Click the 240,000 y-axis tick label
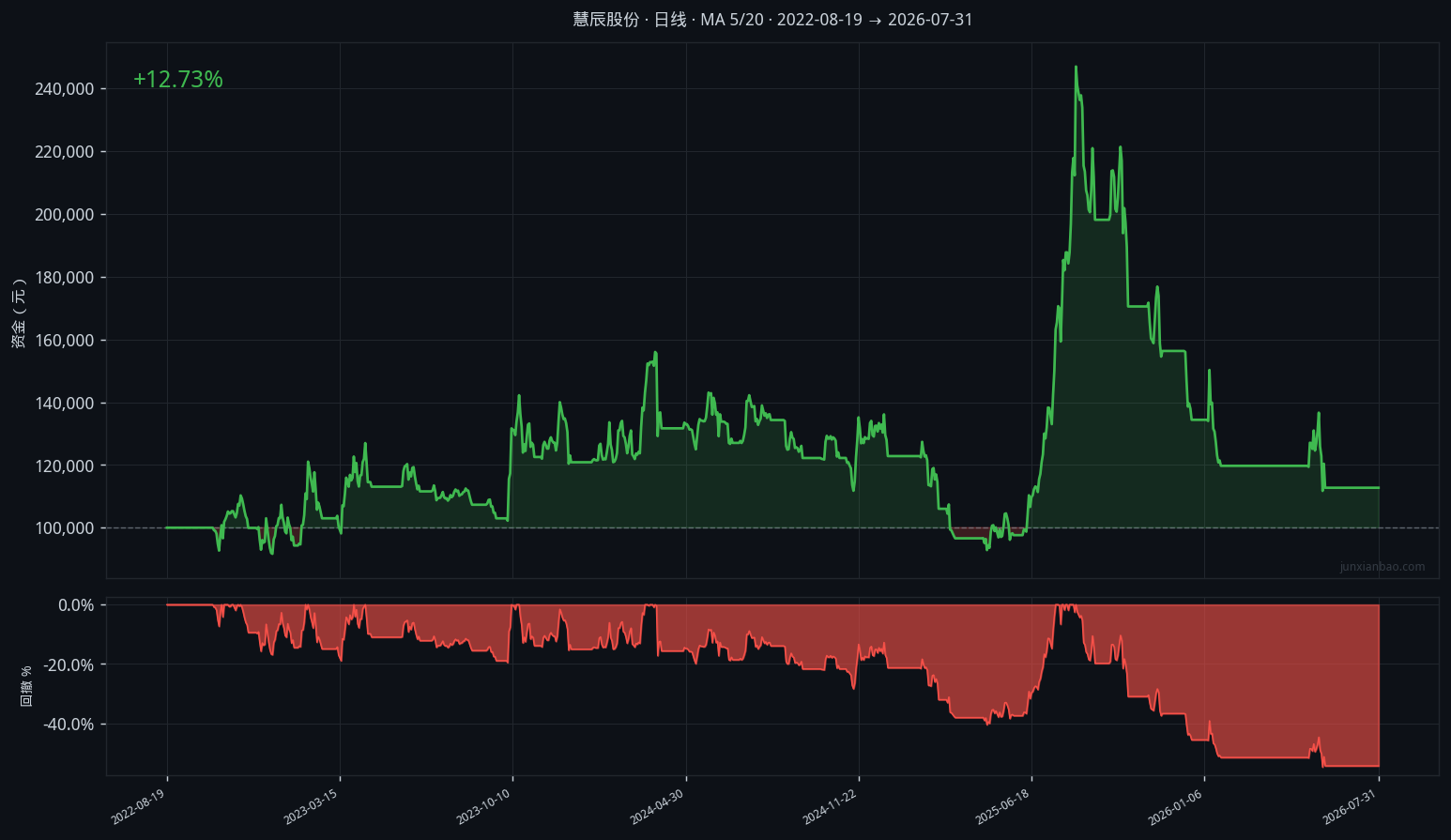The height and width of the screenshot is (840, 1451). (x=65, y=89)
